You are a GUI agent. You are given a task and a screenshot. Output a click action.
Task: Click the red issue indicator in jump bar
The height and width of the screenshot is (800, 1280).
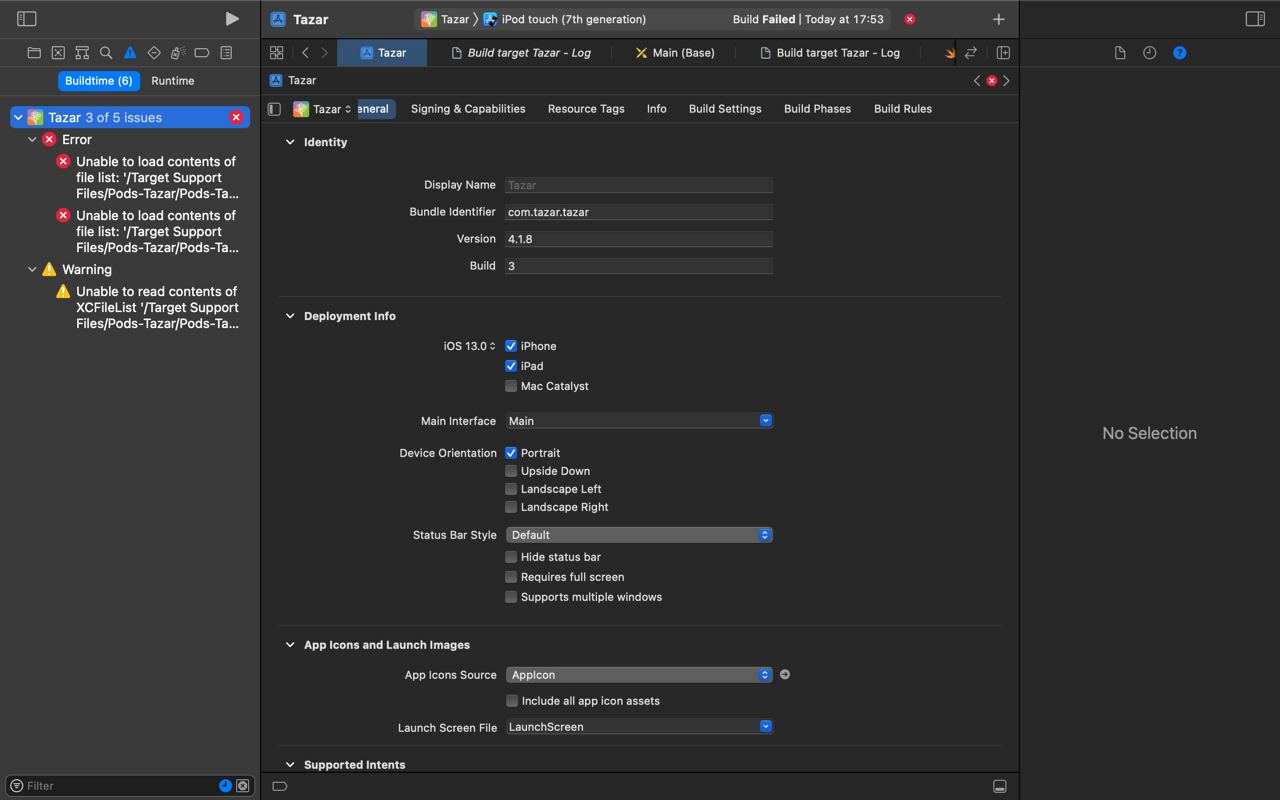(x=991, y=81)
